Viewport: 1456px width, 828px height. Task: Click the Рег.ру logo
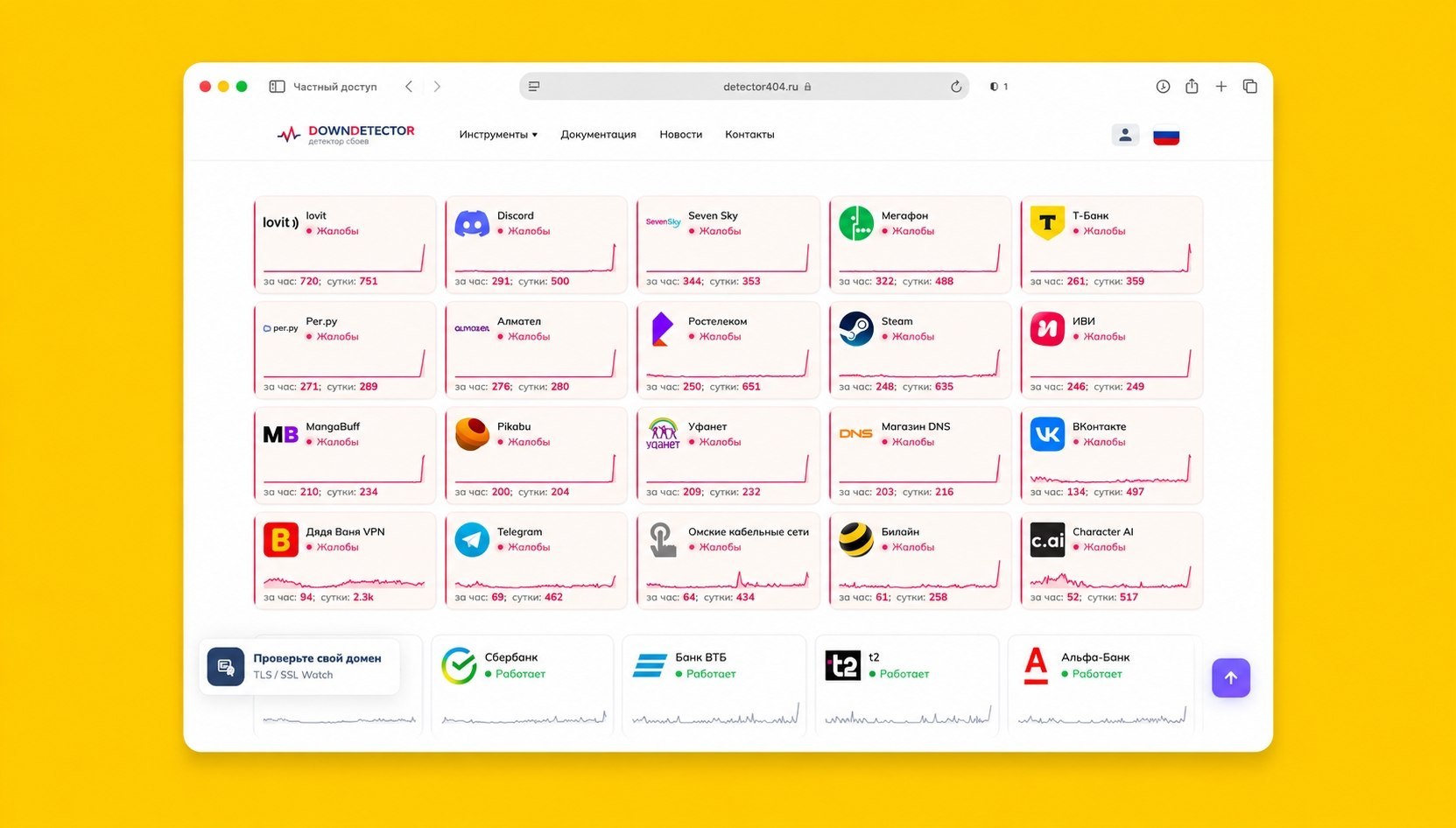click(x=280, y=328)
